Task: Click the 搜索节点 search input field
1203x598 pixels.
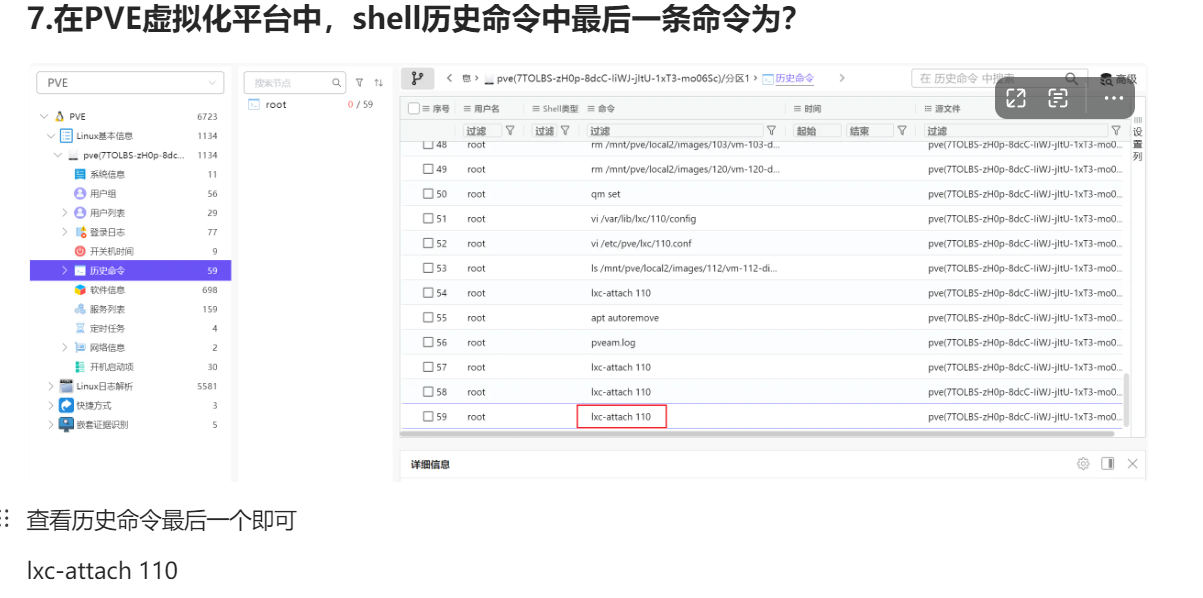Action: point(290,83)
